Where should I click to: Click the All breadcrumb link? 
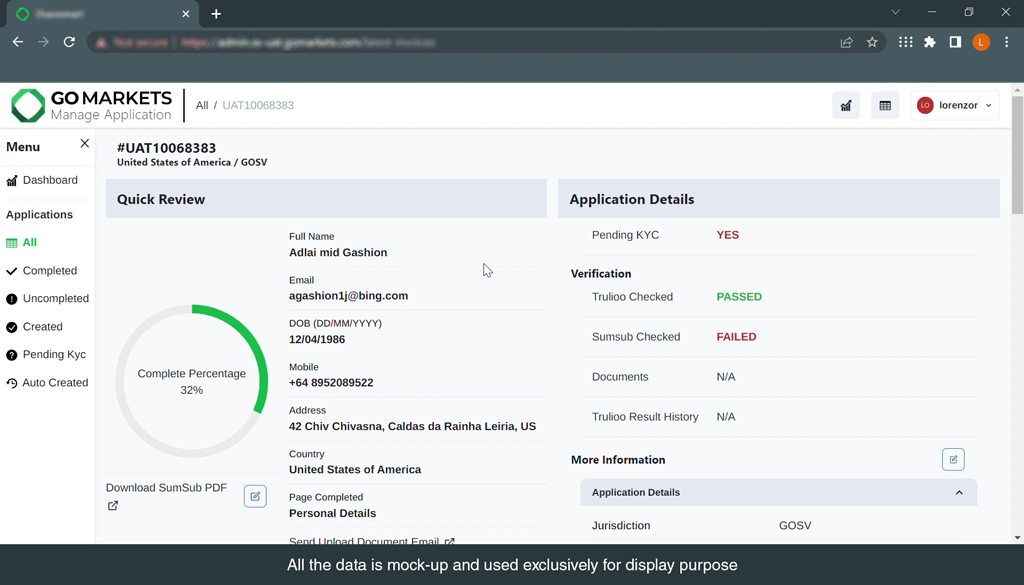(202, 105)
